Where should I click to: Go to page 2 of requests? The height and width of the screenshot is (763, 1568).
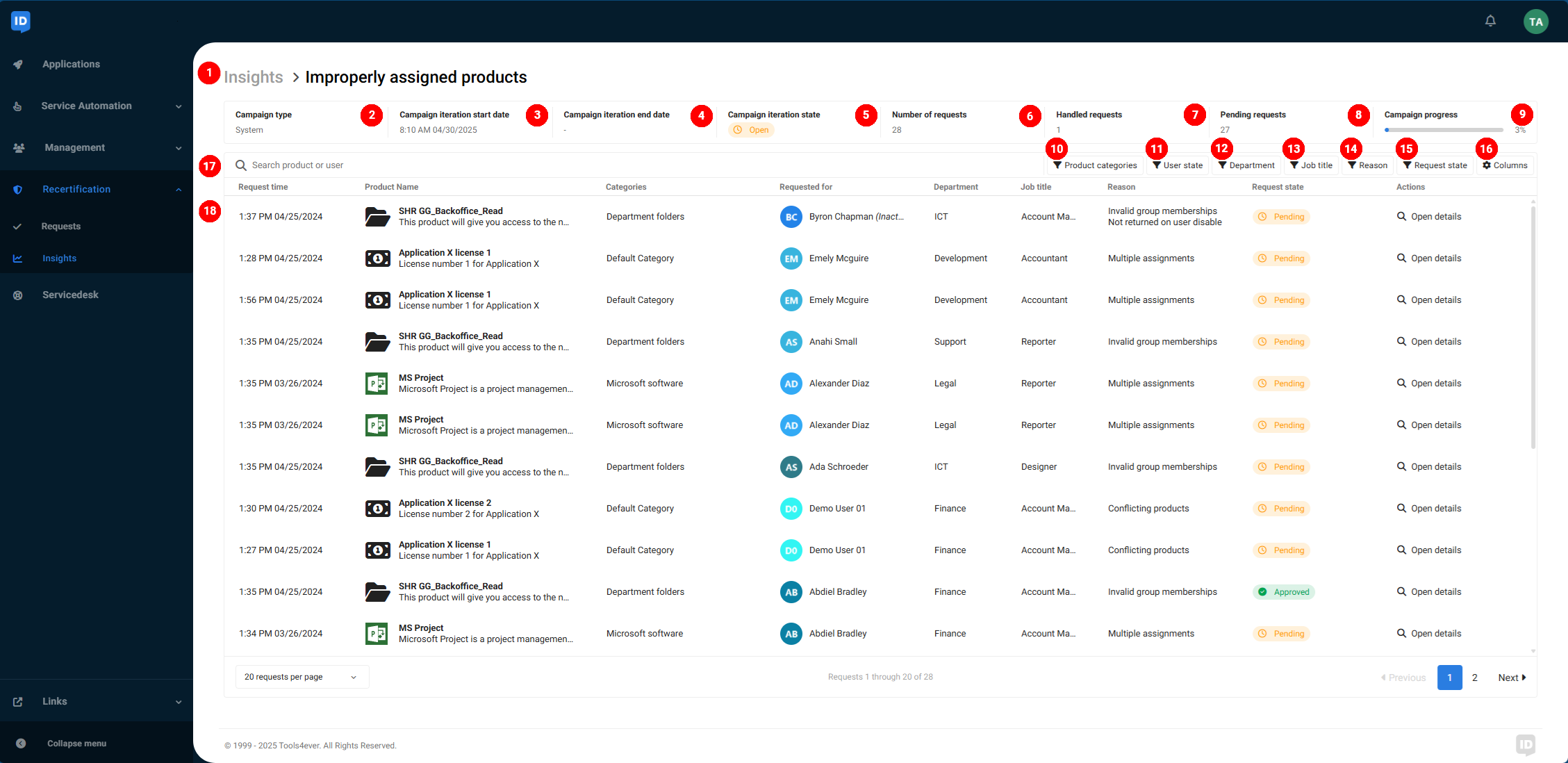click(x=1475, y=678)
